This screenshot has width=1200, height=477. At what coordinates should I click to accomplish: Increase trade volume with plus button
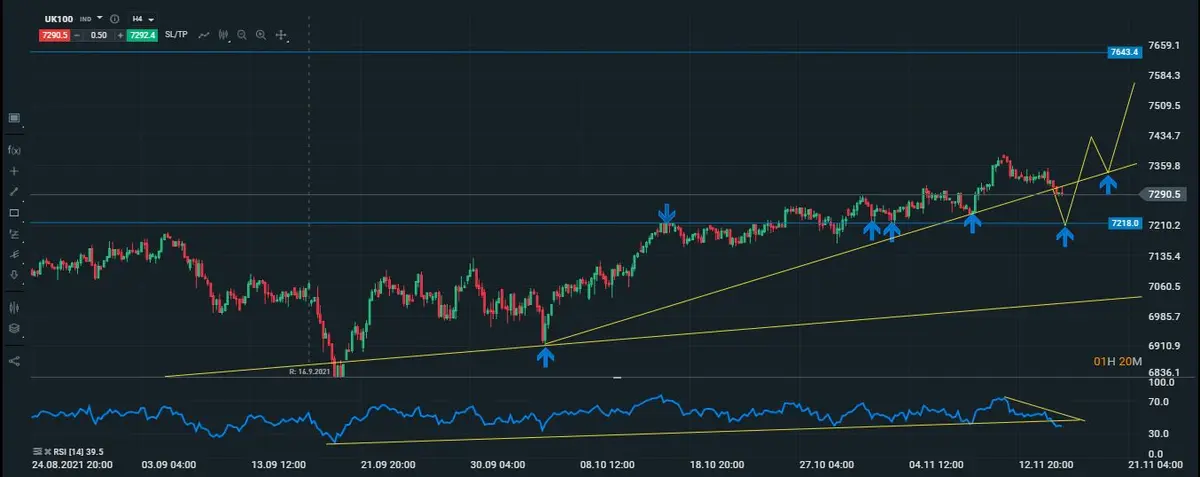pyautogui.click(x=121, y=35)
